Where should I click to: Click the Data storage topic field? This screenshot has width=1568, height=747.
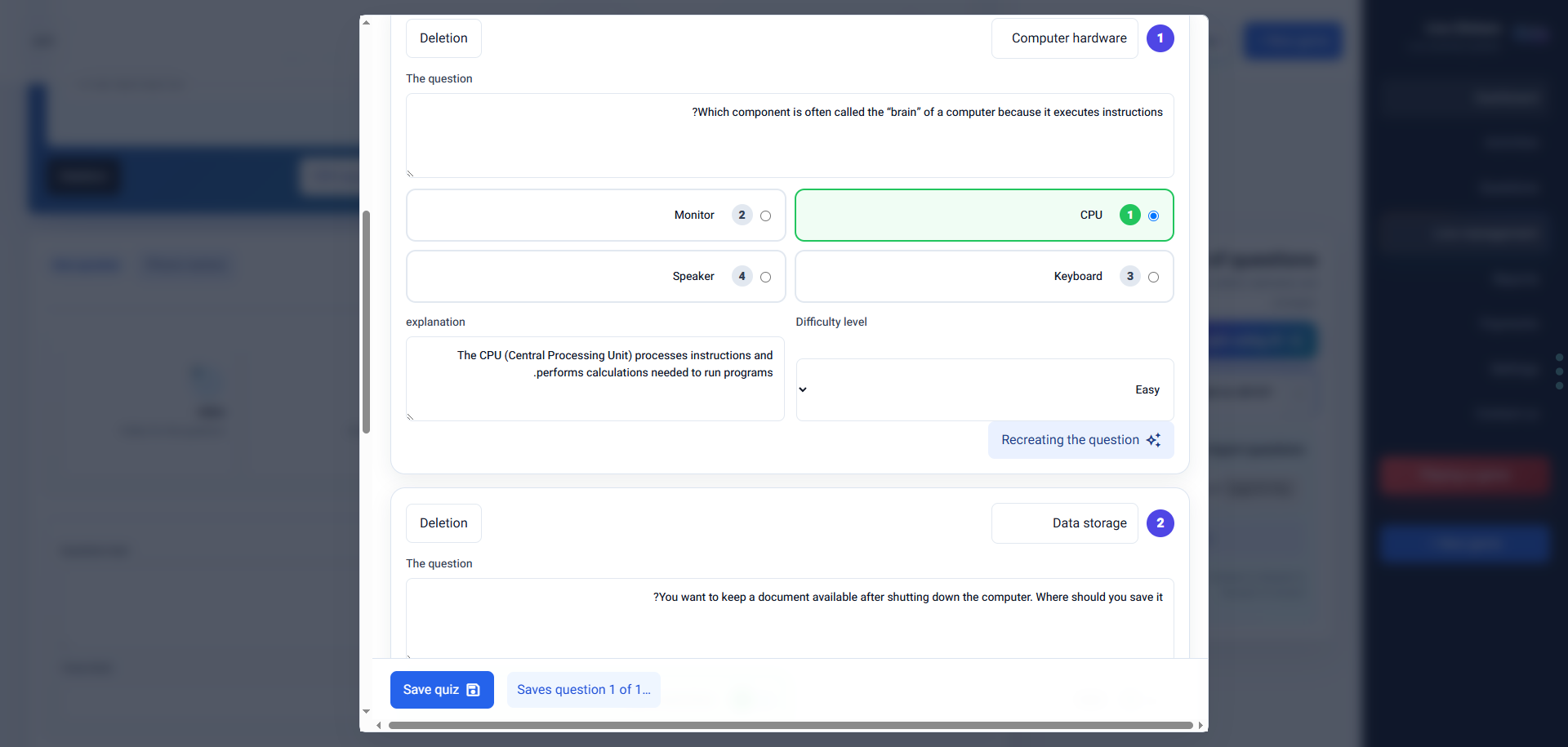coord(1064,523)
